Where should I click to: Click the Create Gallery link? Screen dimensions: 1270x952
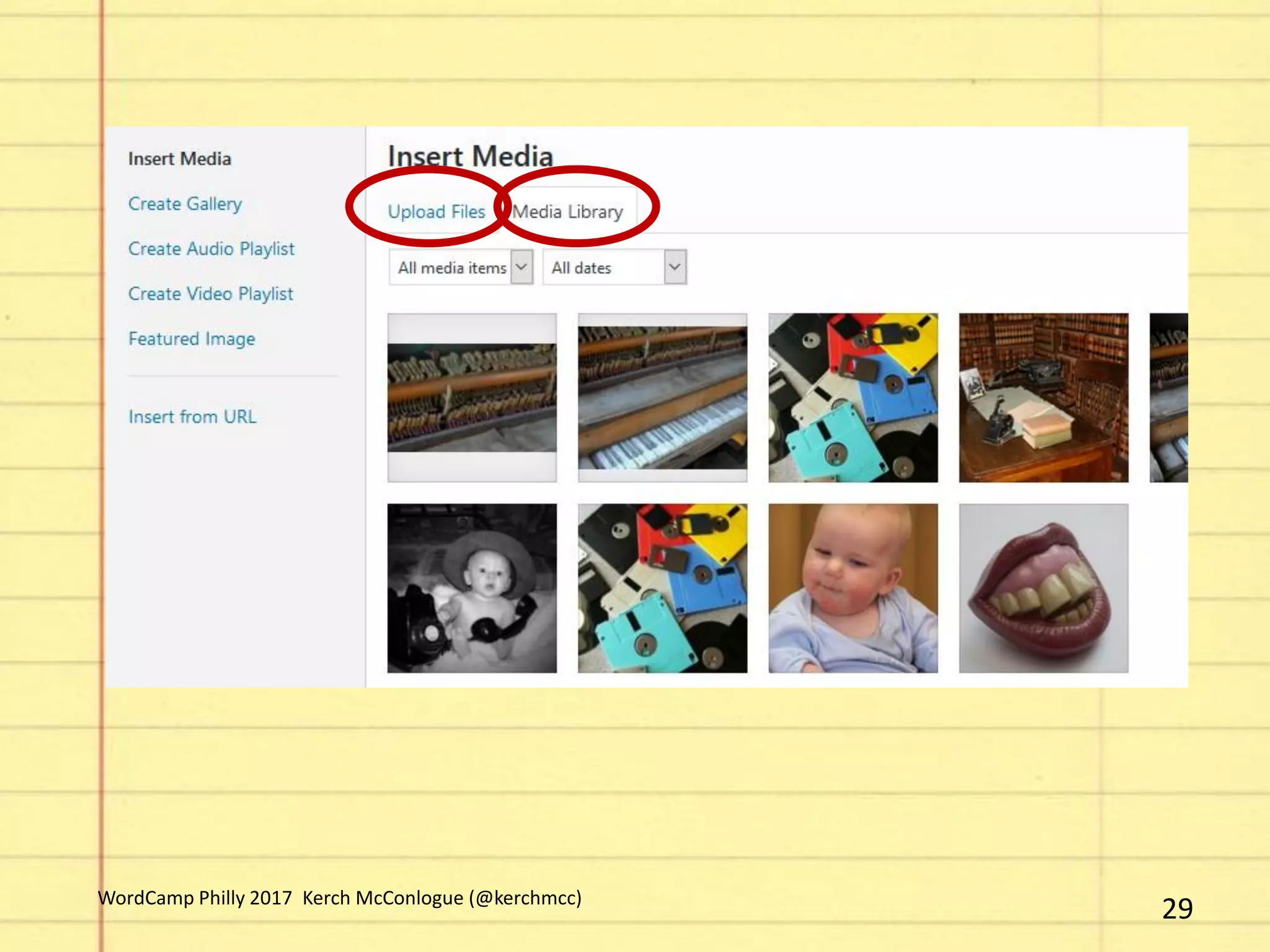[x=185, y=204]
